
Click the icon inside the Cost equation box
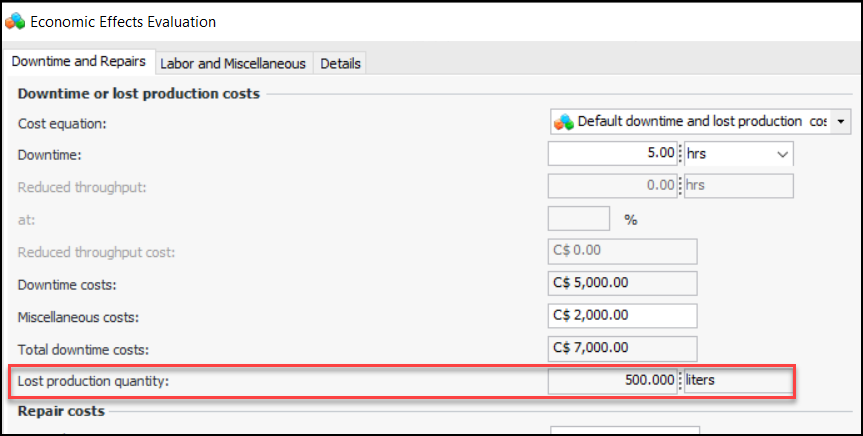564,122
